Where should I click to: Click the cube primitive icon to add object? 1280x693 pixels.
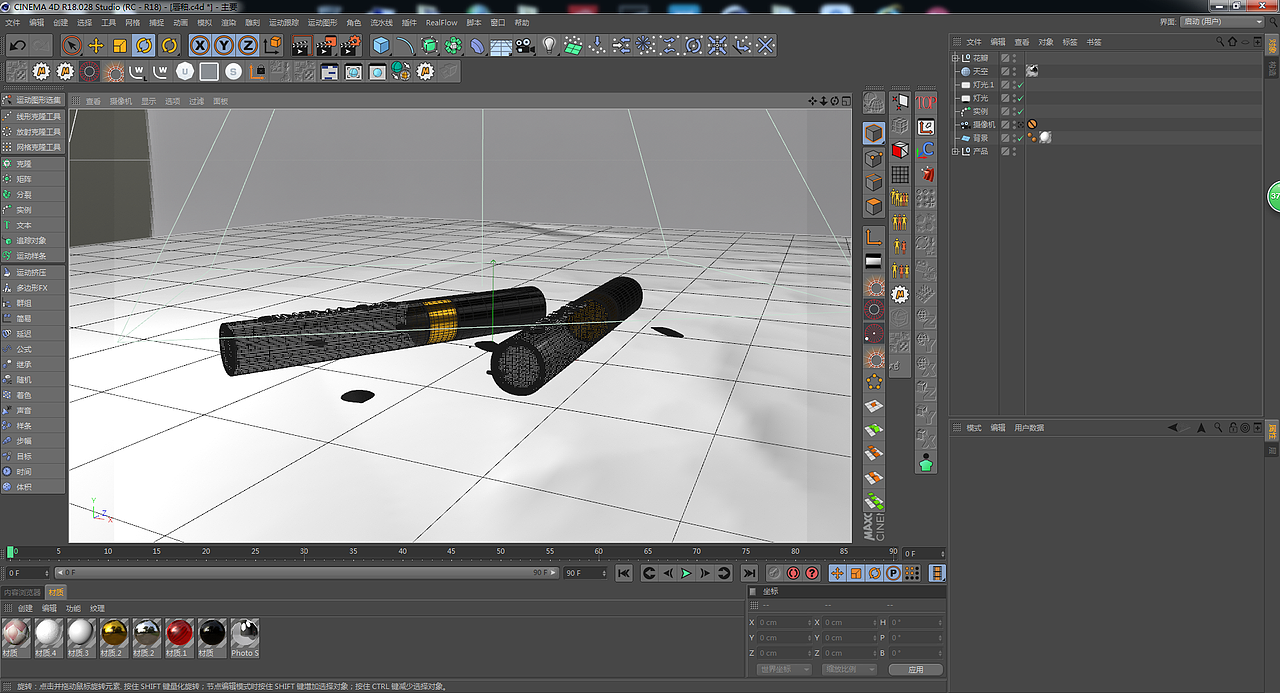[382, 45]
